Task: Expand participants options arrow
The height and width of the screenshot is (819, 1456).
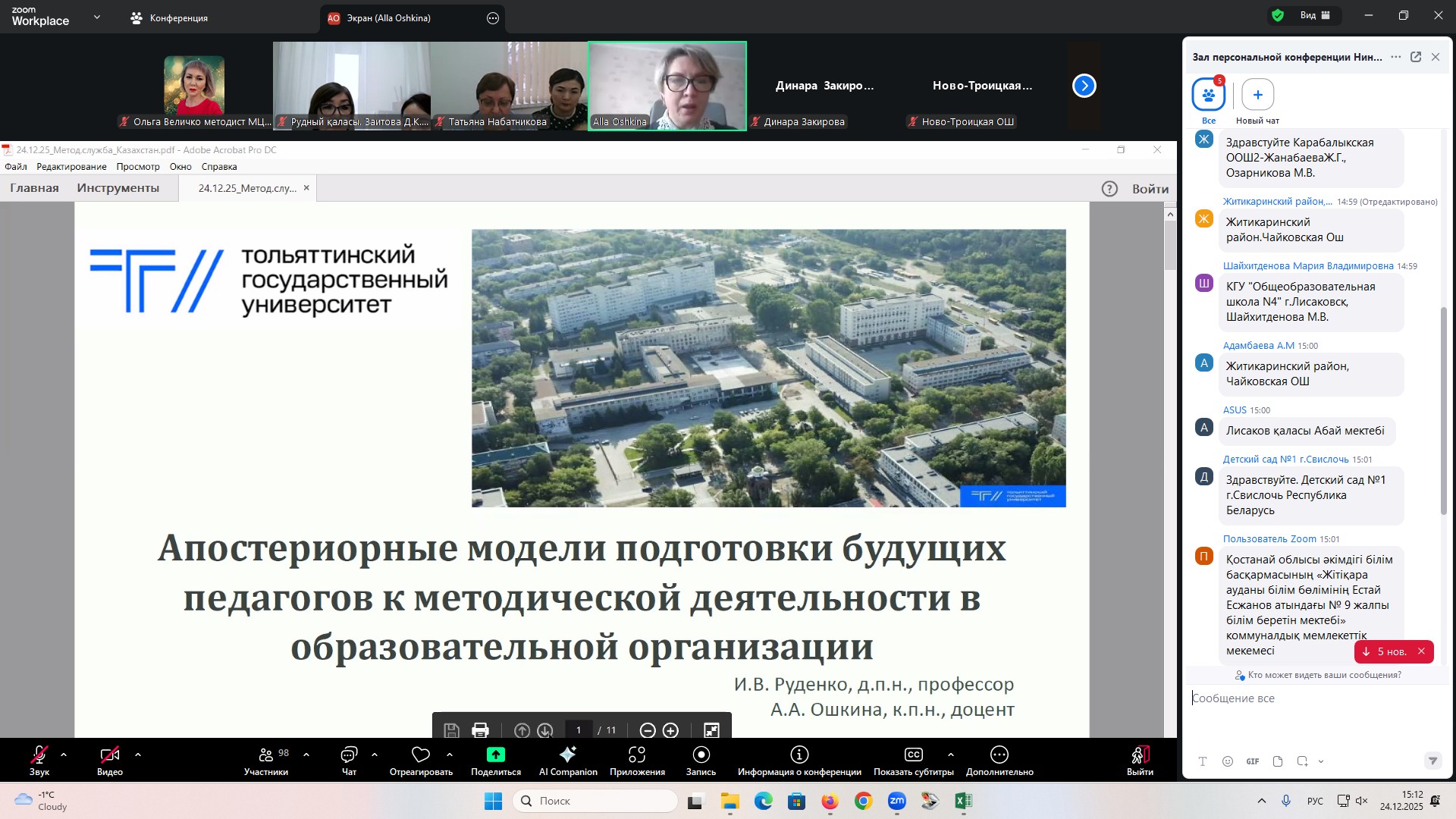Action: (x=306, y=755)
